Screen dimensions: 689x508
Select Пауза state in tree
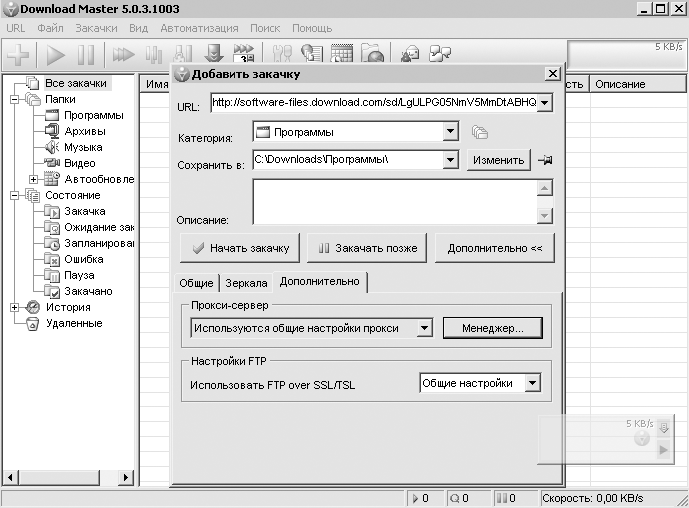[79, 276]
